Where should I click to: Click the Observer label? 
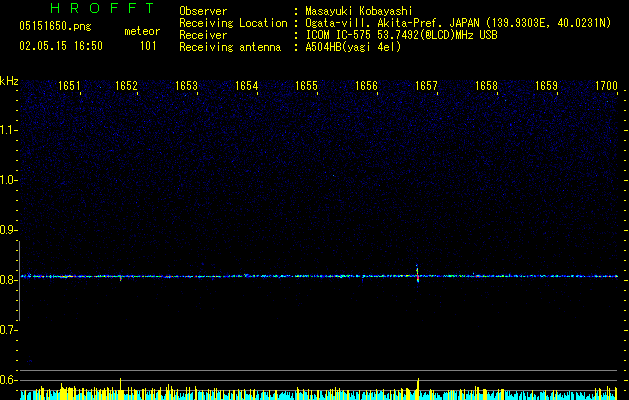(203, 11)
